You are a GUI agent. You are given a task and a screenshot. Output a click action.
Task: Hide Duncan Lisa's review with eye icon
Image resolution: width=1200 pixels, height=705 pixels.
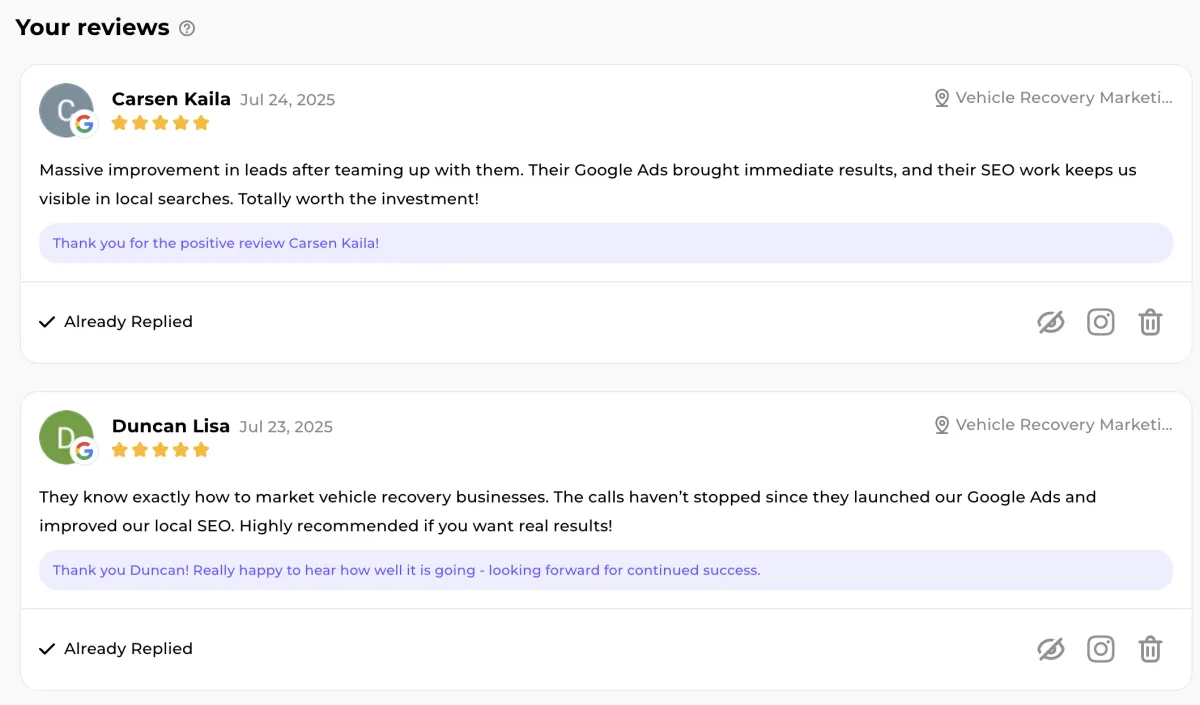click(x=1050, y=649)
